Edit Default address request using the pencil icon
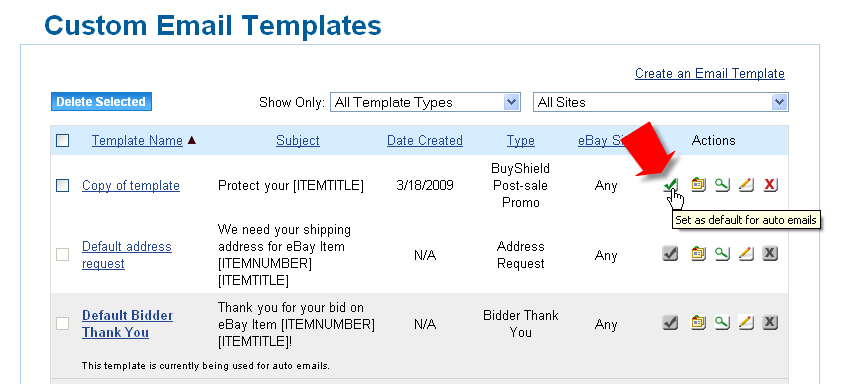This screenshot has width=845, height=384. click(746, 253)
